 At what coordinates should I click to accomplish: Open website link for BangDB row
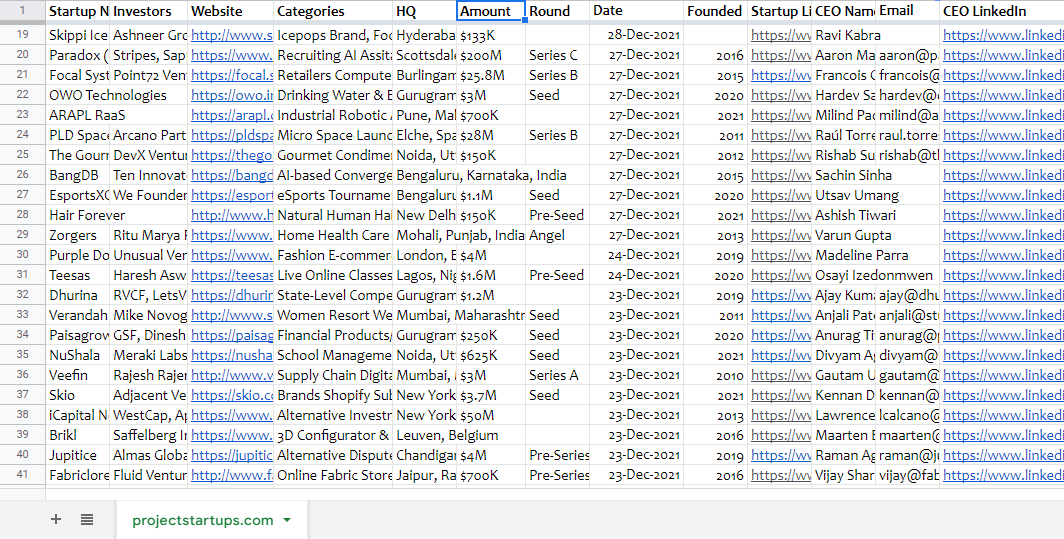click(232, 176)
